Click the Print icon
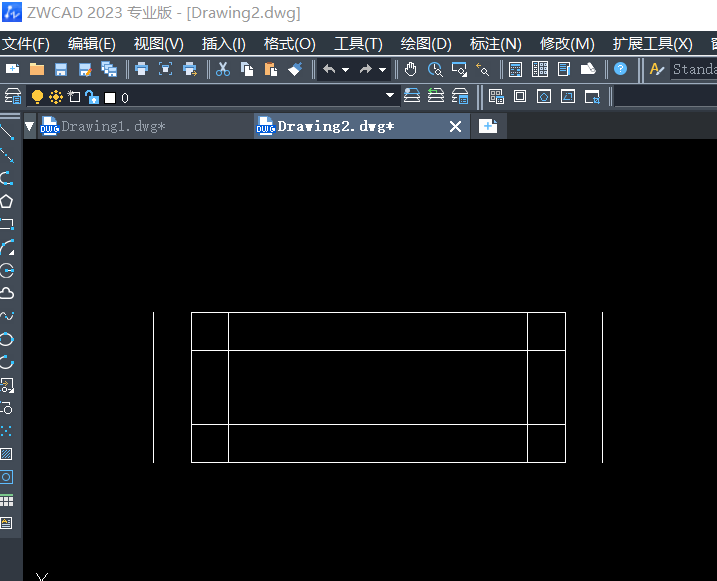The image size is (717, 581). point(141,69)
